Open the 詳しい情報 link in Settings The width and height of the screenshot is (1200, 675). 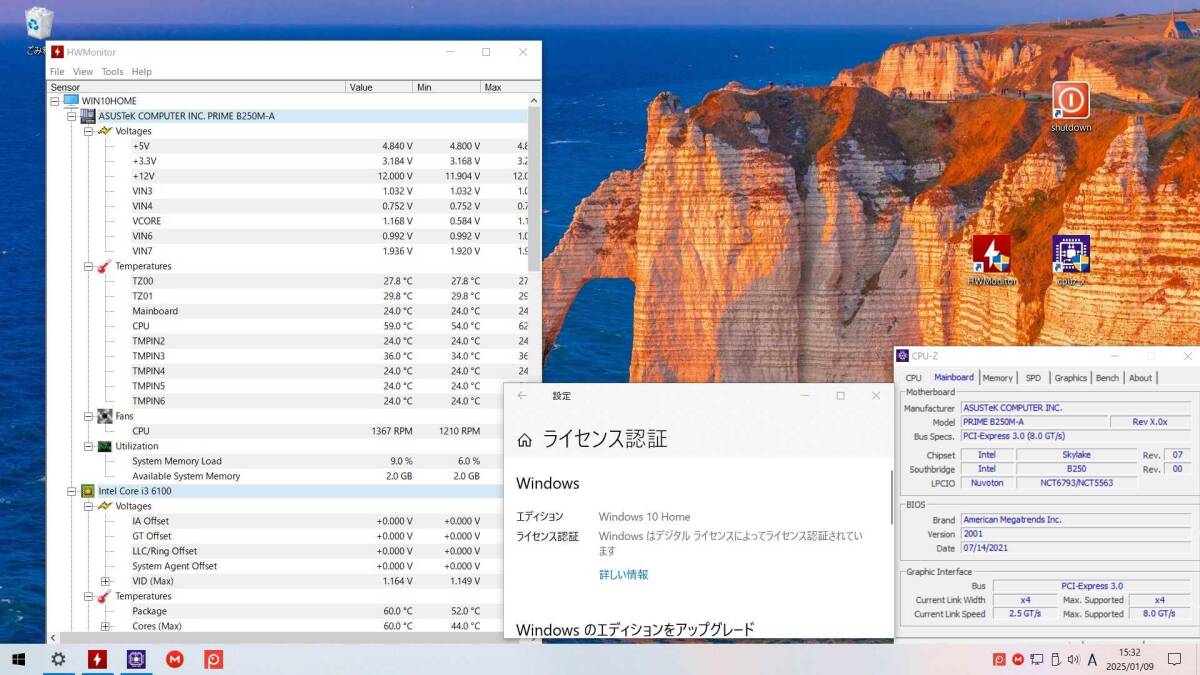623,575
